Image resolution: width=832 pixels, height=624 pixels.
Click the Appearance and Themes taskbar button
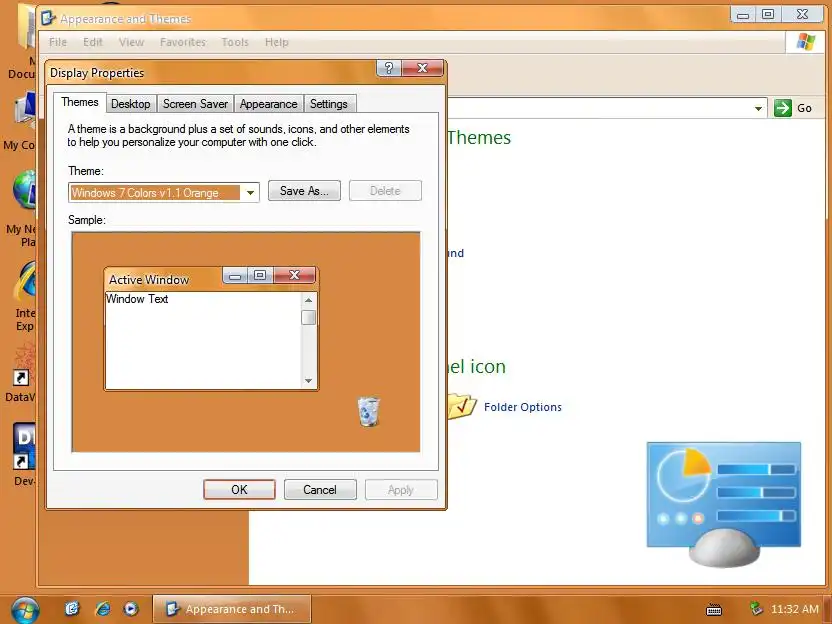pyautogui.click(x=232, y=609)
